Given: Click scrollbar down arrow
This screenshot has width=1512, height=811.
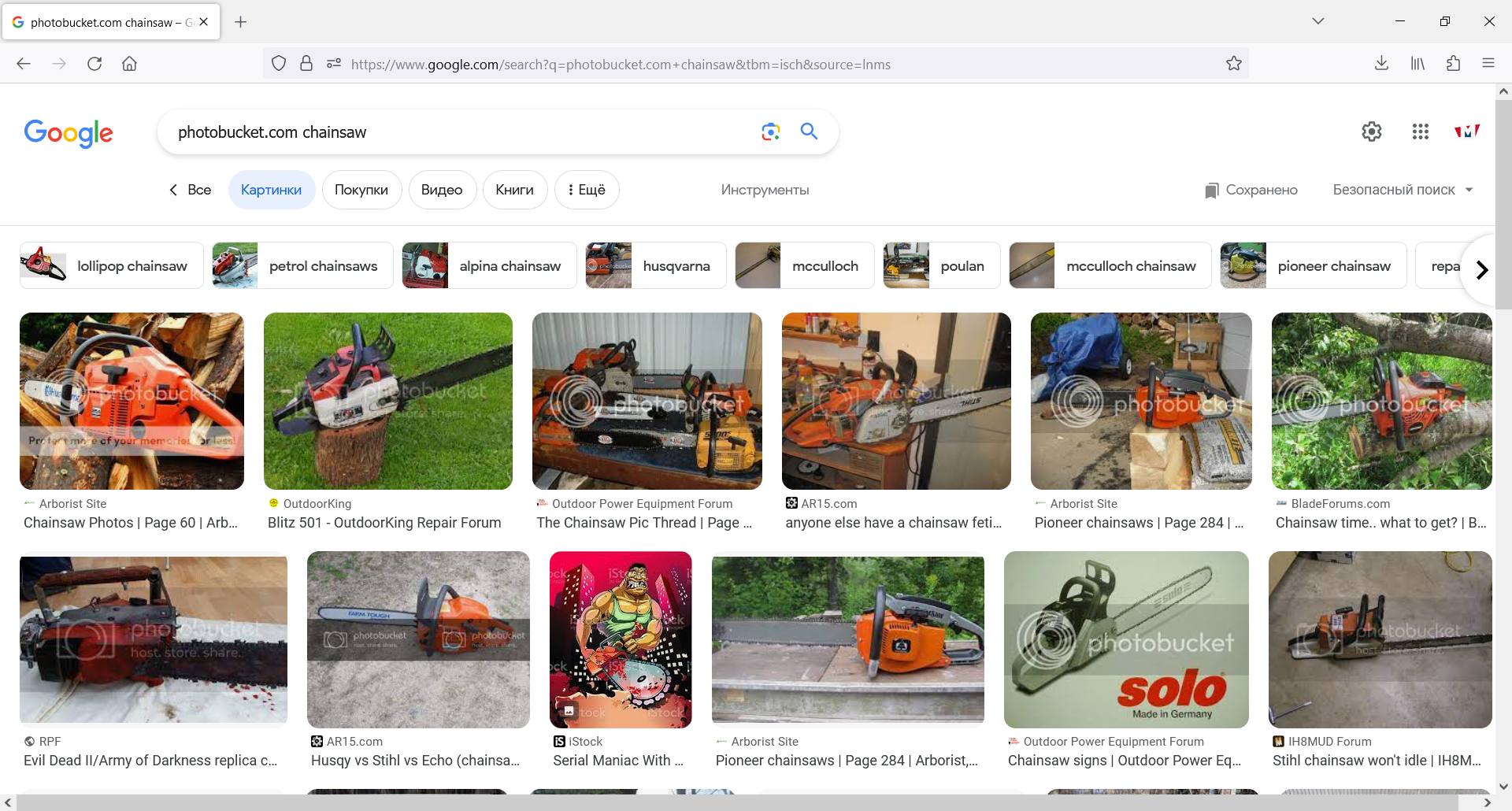Looking at the screenshot, I should pos(1503,786).
